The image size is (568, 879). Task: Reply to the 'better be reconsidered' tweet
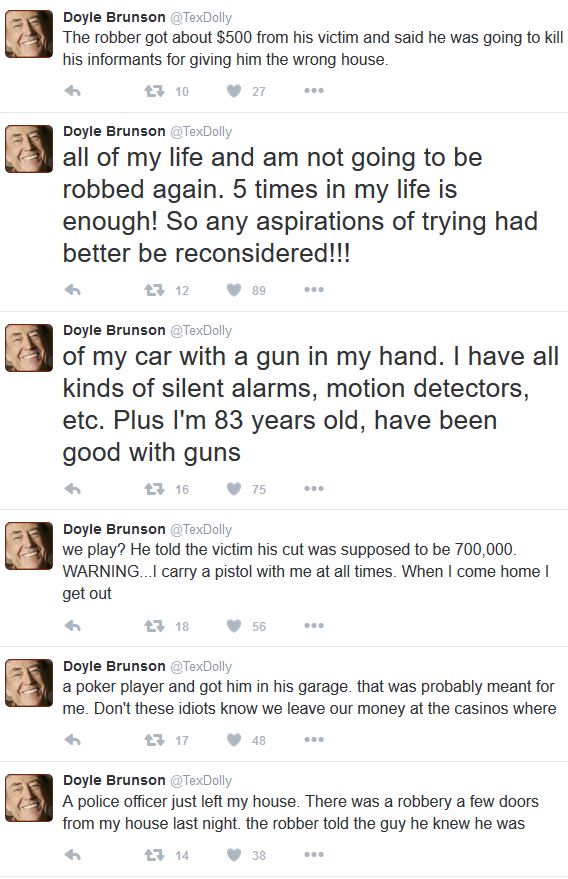pyautogui.click(x=73, y=290)
